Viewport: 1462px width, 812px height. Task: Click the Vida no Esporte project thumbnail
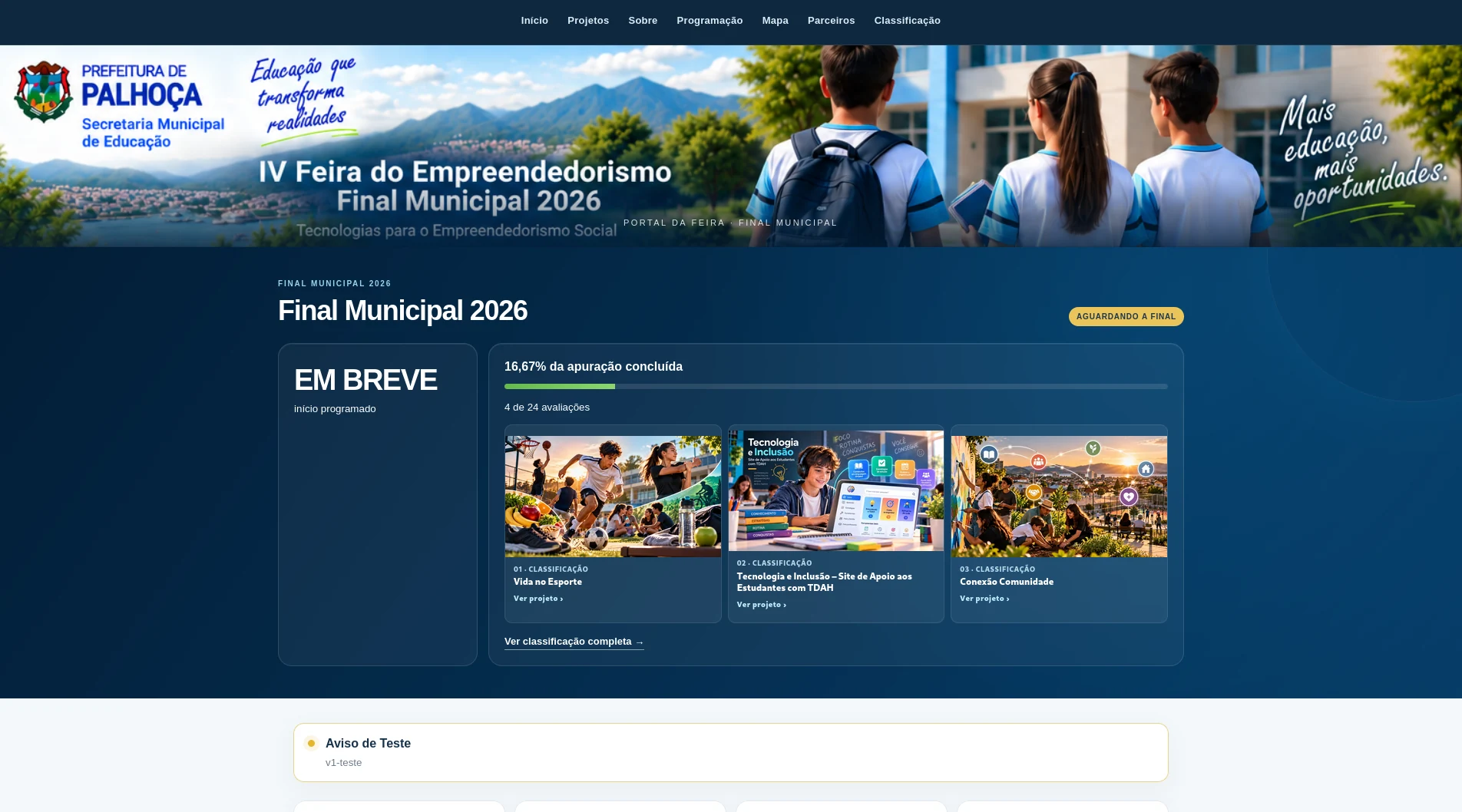click(613, 497)
